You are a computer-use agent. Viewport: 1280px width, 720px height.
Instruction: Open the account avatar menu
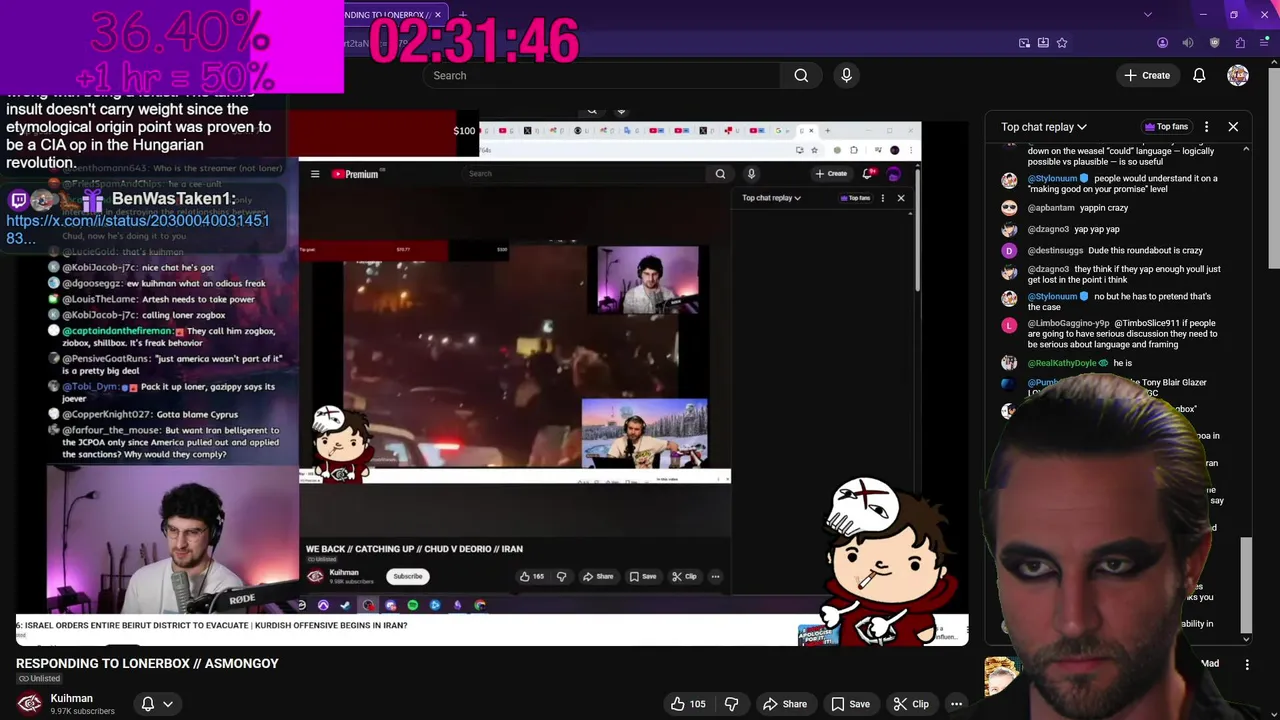[x=1238, y=75]
